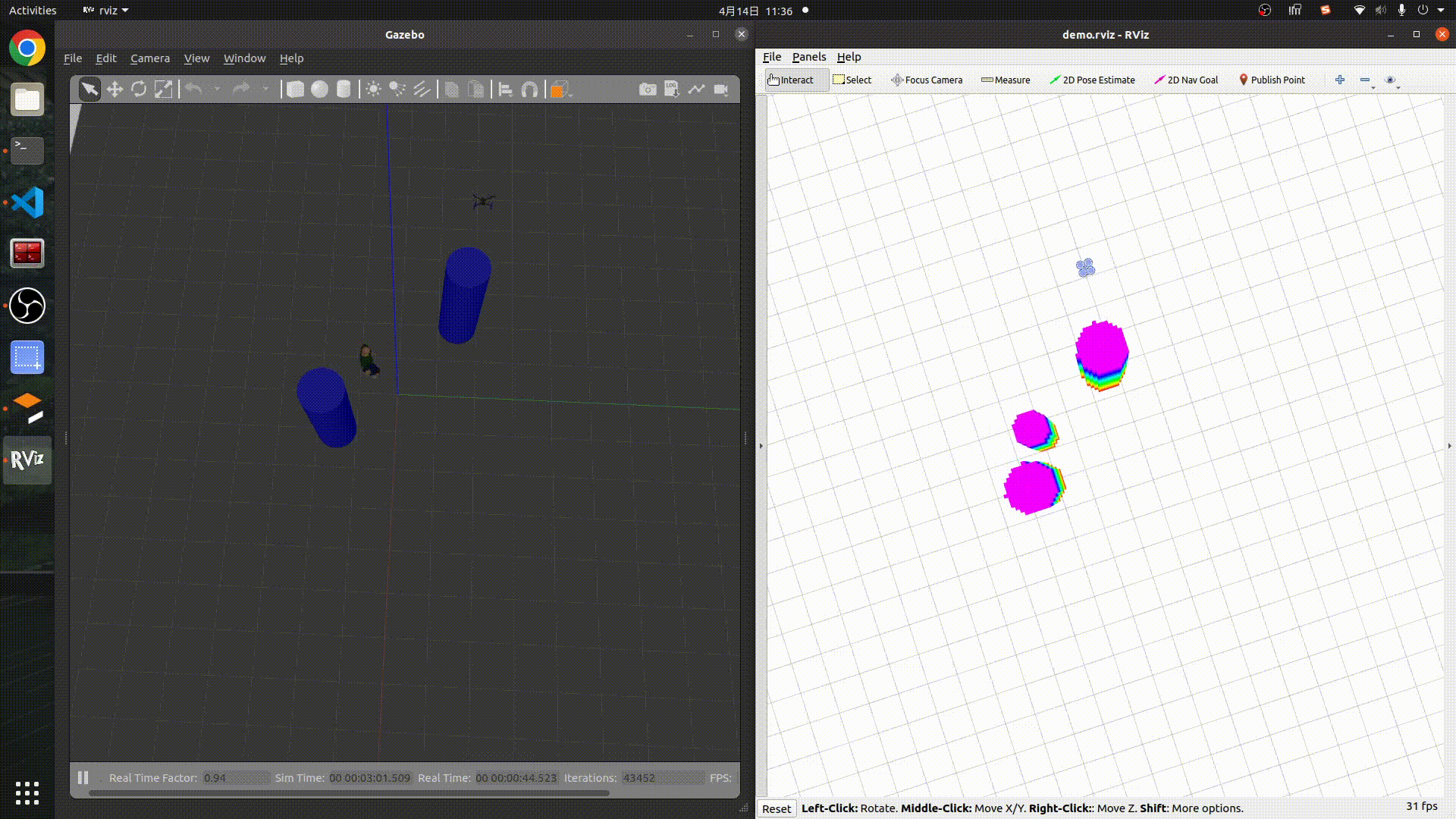Add a point light in Gazebo

(x=373, y=89)
